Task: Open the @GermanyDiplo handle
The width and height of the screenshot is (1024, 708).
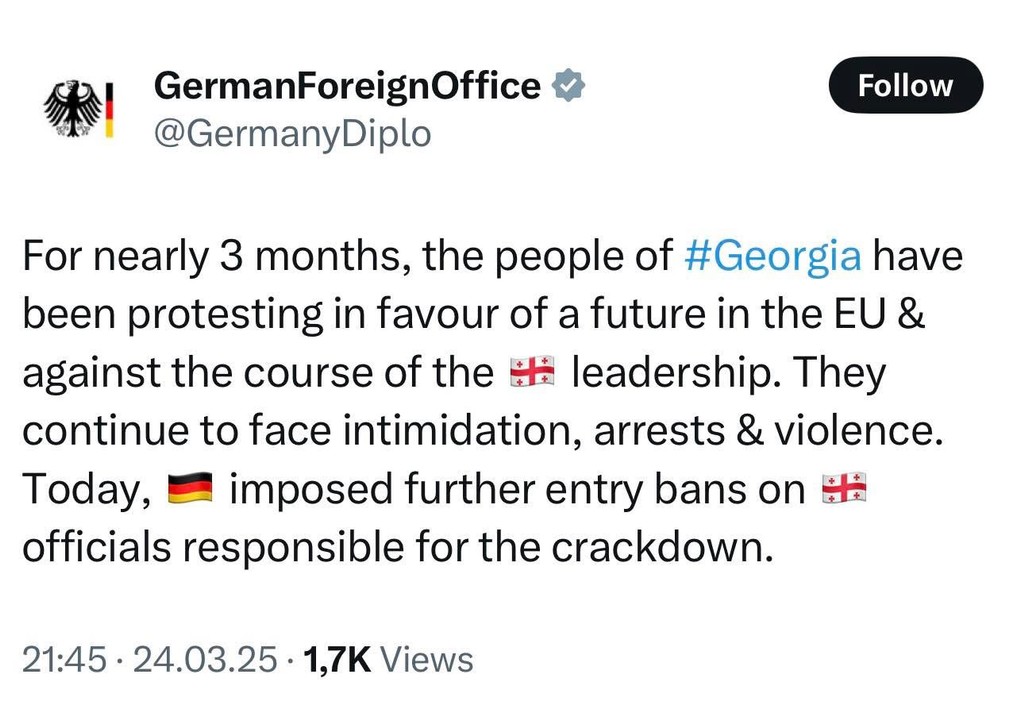Action: tap(292, 133)
